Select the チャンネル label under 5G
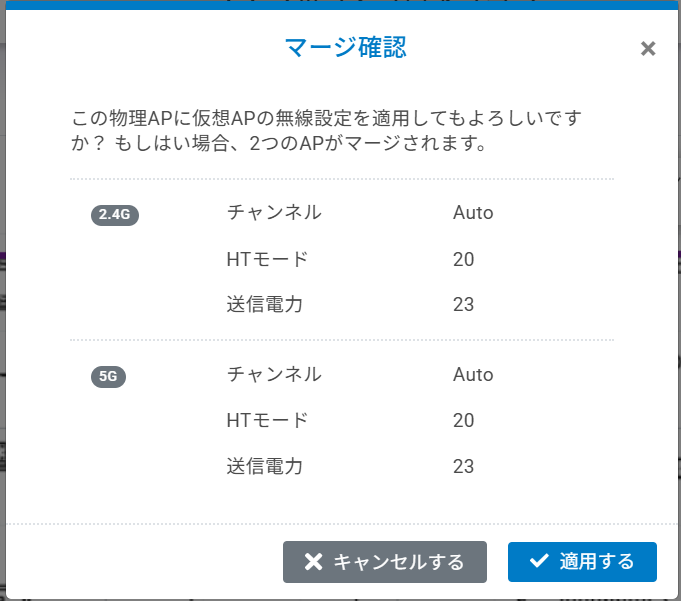The height and width of the screenshot is (601, 681). [x=274, y=374]
